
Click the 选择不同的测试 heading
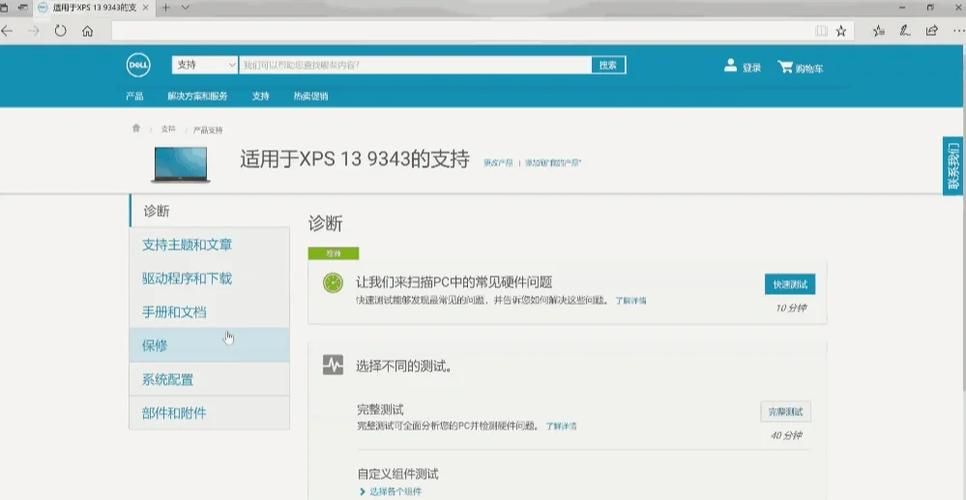tap(404, 366)
